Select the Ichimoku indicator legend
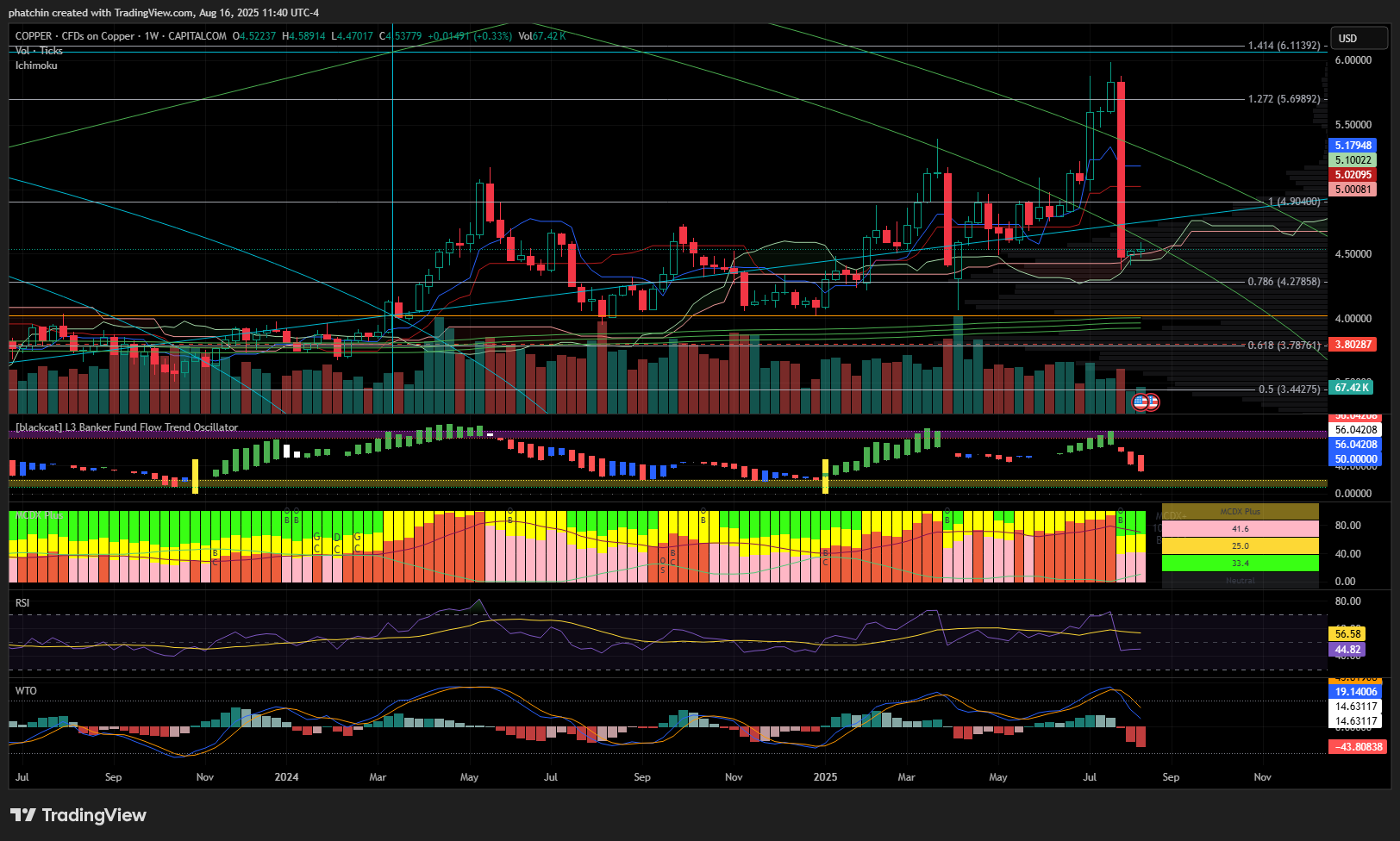Viewport: 1400px width, 841px height. pyautogui.click(x=36, y=65)
